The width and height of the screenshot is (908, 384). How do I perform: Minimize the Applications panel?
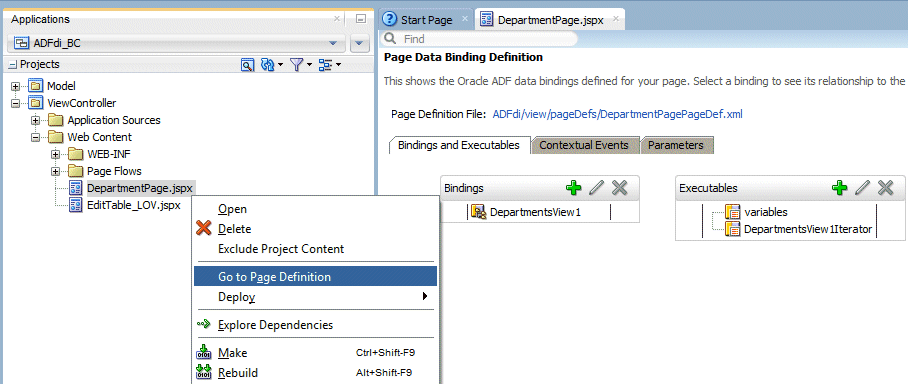click(361, 19)
